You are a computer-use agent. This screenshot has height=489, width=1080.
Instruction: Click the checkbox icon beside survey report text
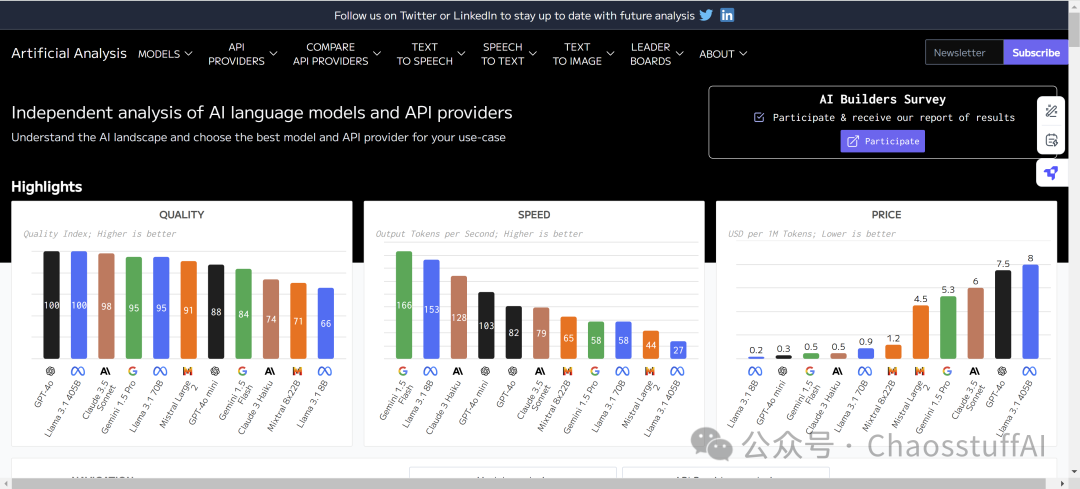[759, 118]
